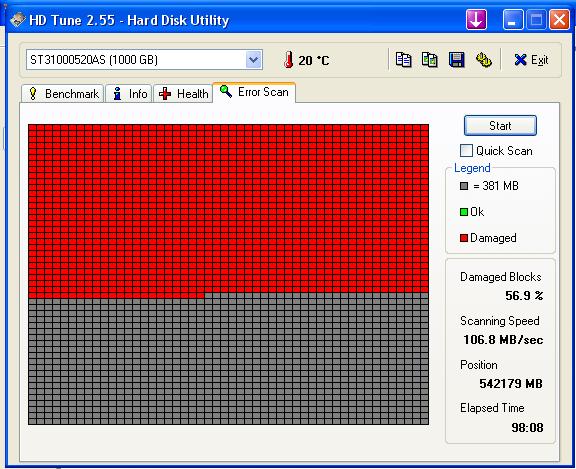The height and width of the screenshot is (469, 576).
Task: Copy info to clipboard icon
Action: click(403, 60)
